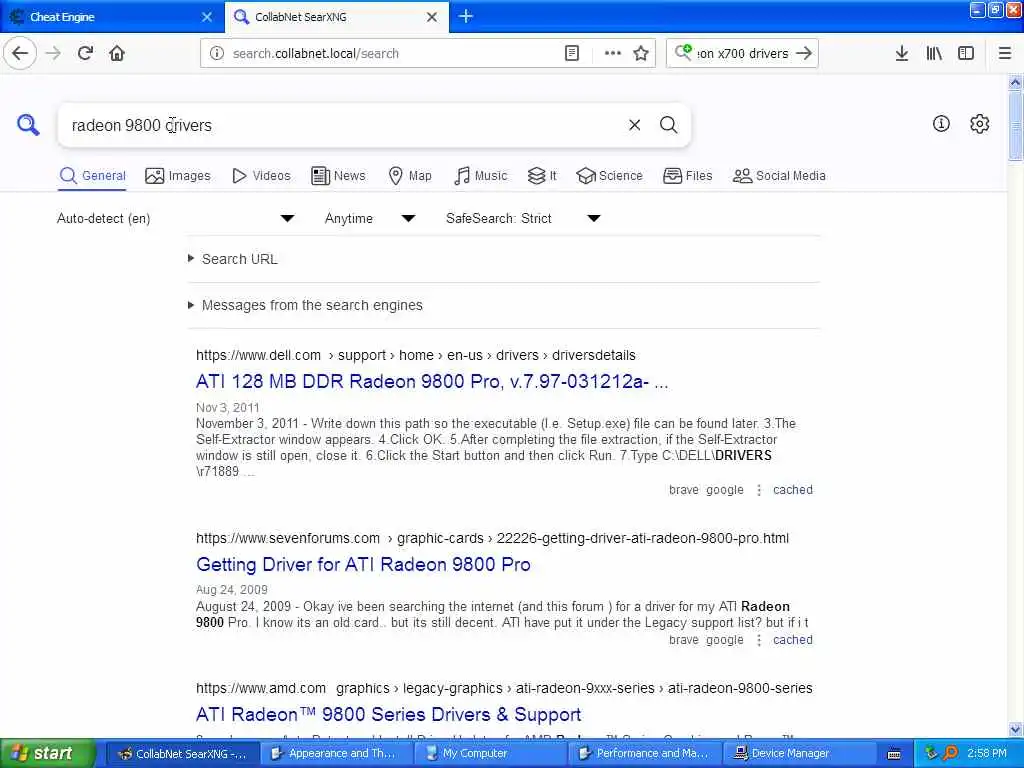1024x768 pixels.
Task: Open page actions three-dot menu
Action: [x=613, y=53]
